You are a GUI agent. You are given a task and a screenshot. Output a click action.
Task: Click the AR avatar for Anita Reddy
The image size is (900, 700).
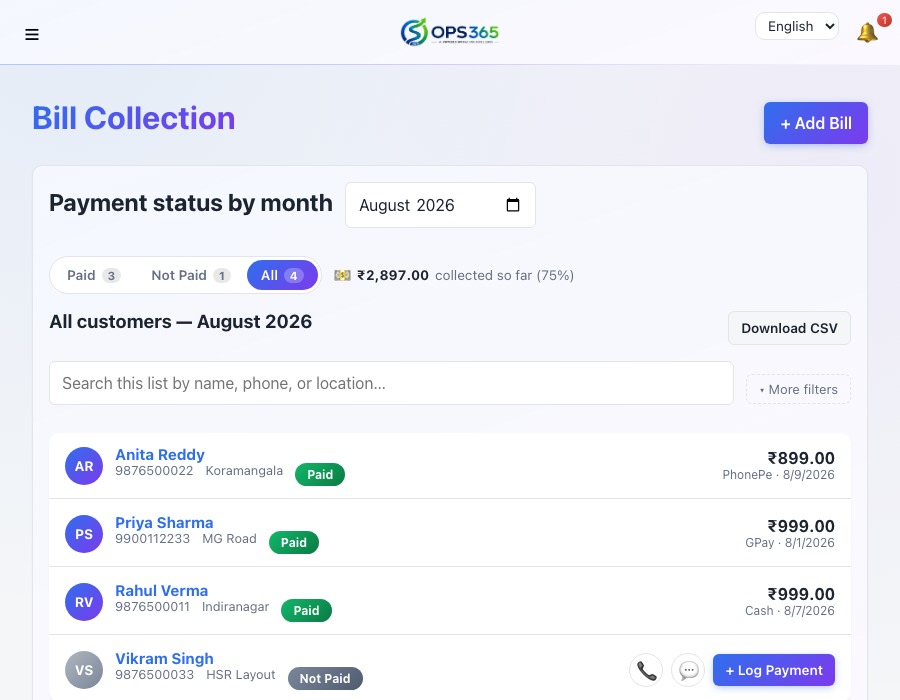(84, 466)
